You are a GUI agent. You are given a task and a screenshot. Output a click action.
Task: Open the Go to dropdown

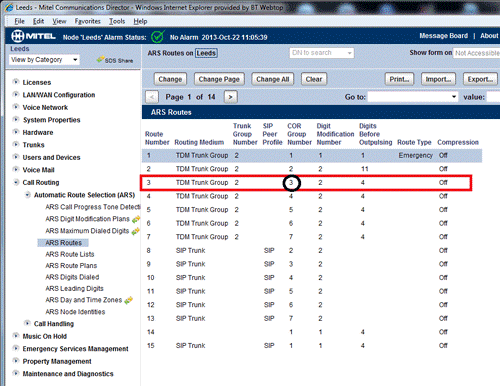coord(413,97)
